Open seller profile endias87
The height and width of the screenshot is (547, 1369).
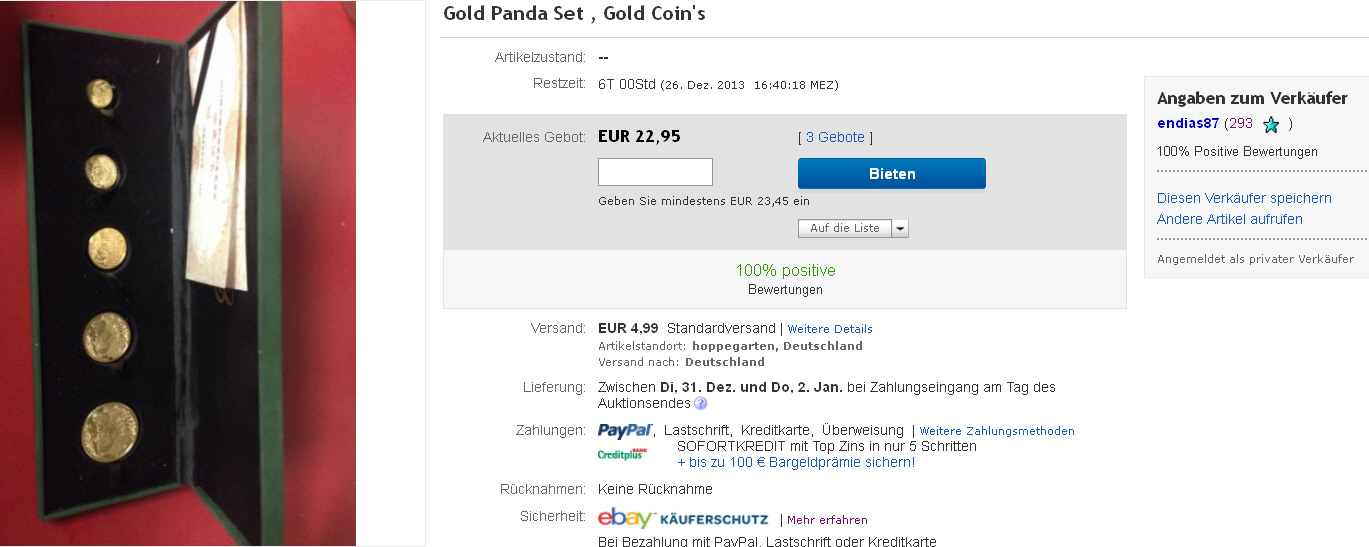1188,124
